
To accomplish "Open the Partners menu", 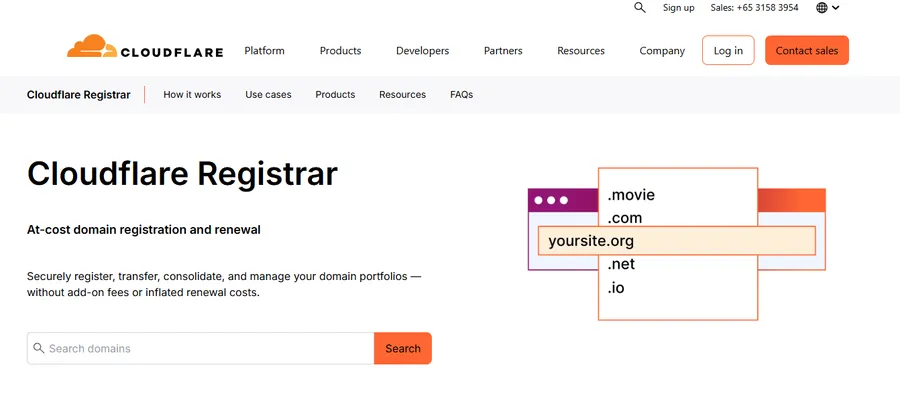I will 503,50.
